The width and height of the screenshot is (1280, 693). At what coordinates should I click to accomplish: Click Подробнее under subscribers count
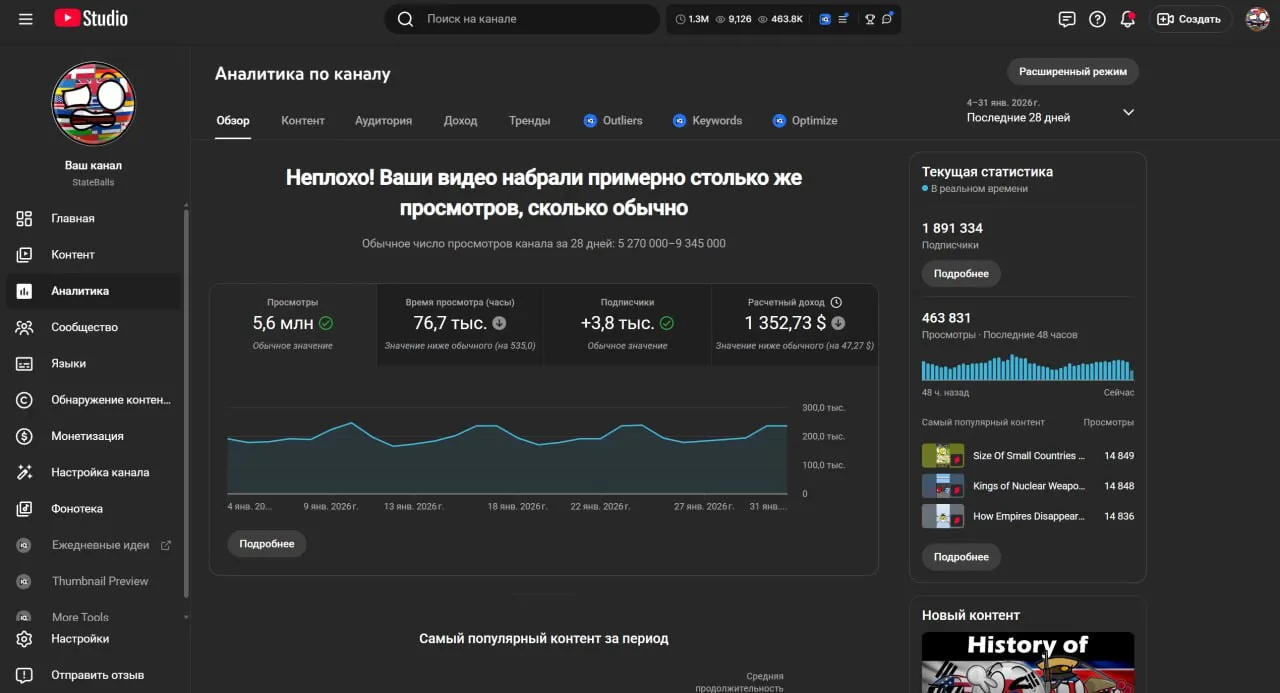tap(961, 274)
